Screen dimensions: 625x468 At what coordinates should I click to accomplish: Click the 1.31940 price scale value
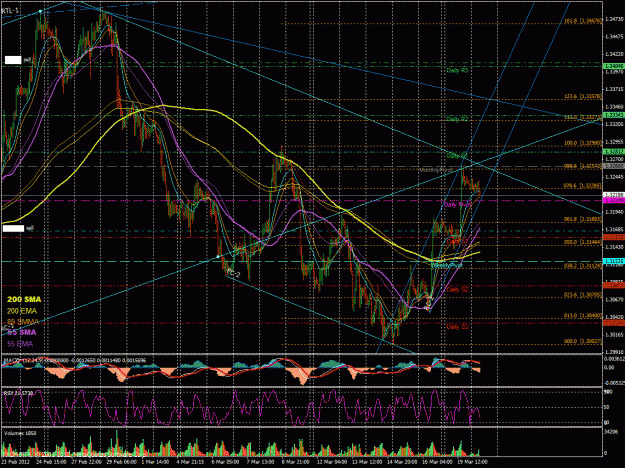click(614, 212)
